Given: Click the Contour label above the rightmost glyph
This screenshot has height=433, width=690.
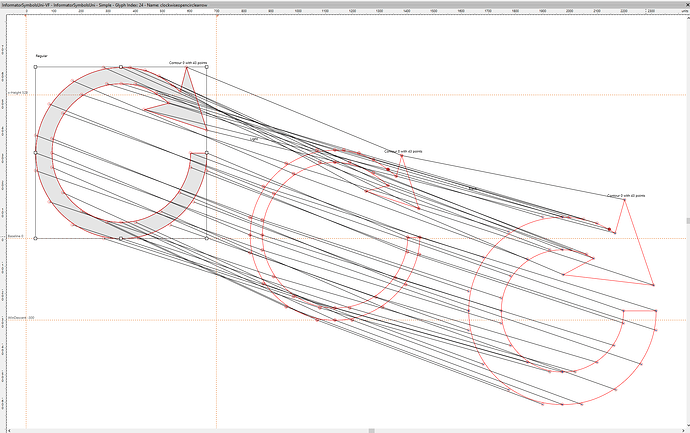Looking at the screenshot, I should pyautogui.click(x=626, y=195).
